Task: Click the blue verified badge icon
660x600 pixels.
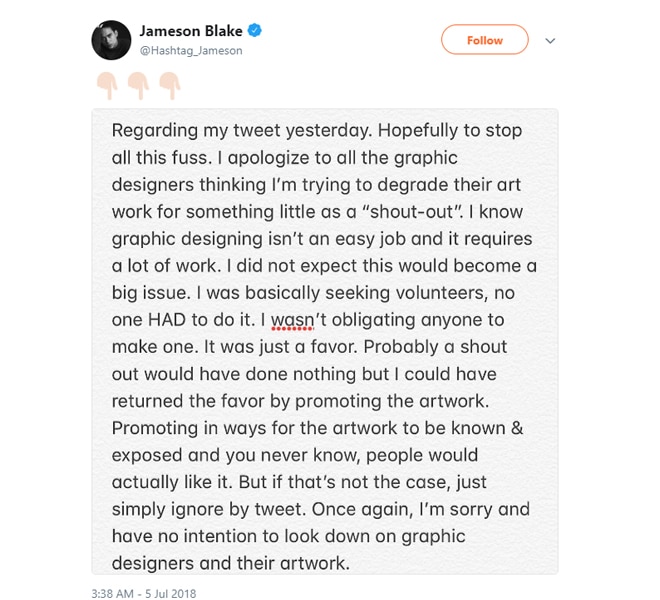Action: (254, 30)
